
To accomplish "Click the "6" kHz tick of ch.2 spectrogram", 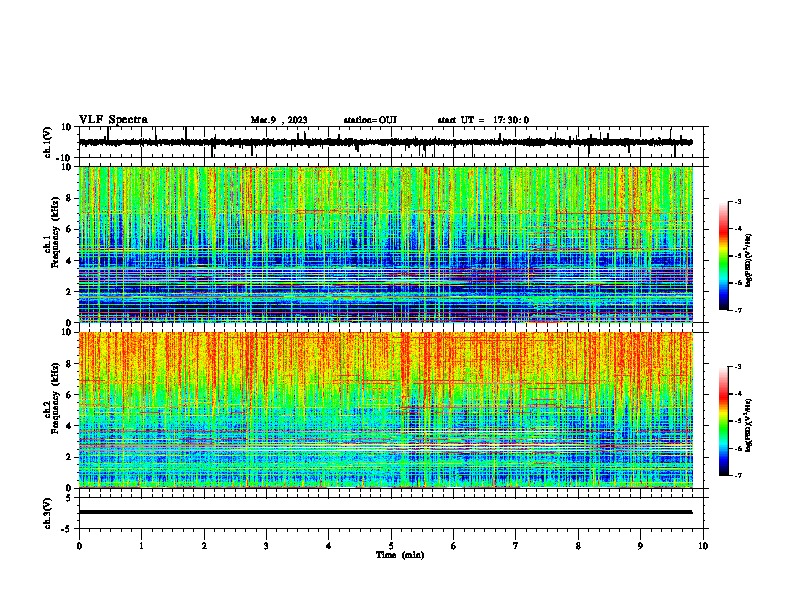I will click(70, 395).
